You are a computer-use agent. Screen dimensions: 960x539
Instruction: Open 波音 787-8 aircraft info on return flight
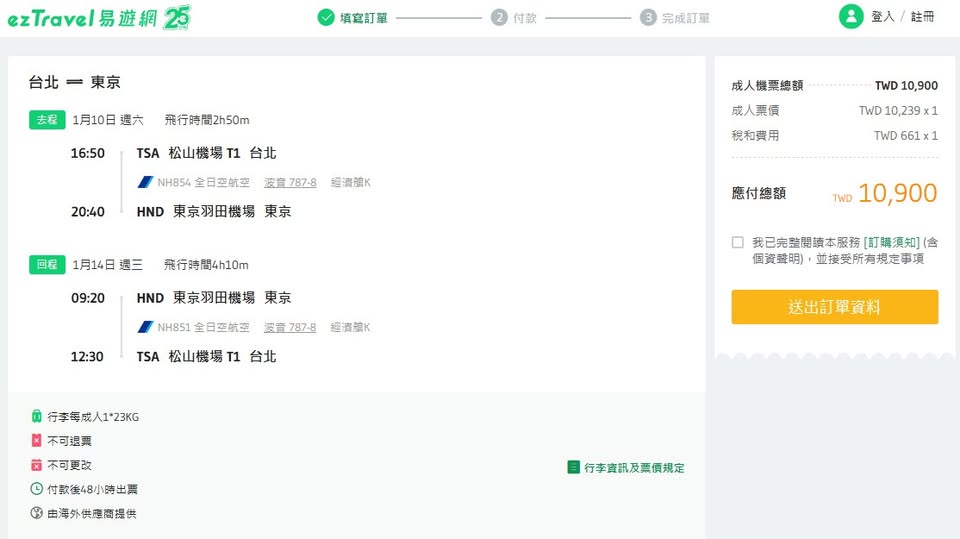point(290,327)
